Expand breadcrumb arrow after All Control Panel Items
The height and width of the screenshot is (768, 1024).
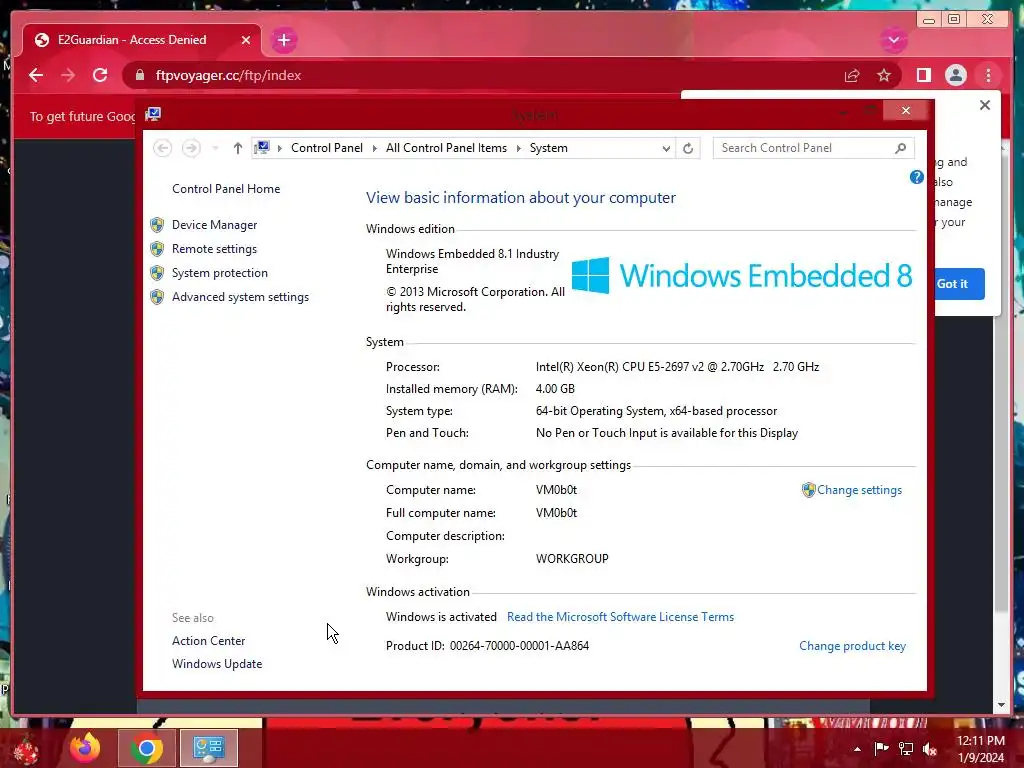pos(519,148)
